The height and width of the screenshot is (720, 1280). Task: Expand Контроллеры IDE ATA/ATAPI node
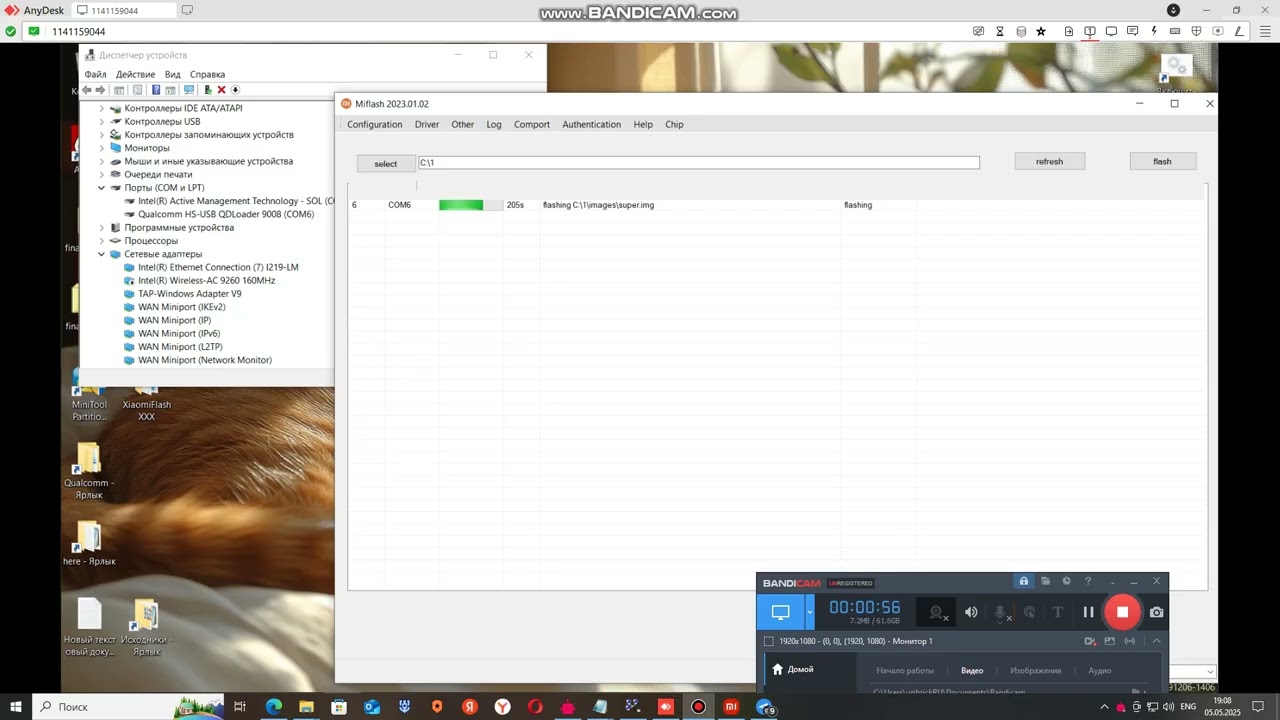point(101,108)
